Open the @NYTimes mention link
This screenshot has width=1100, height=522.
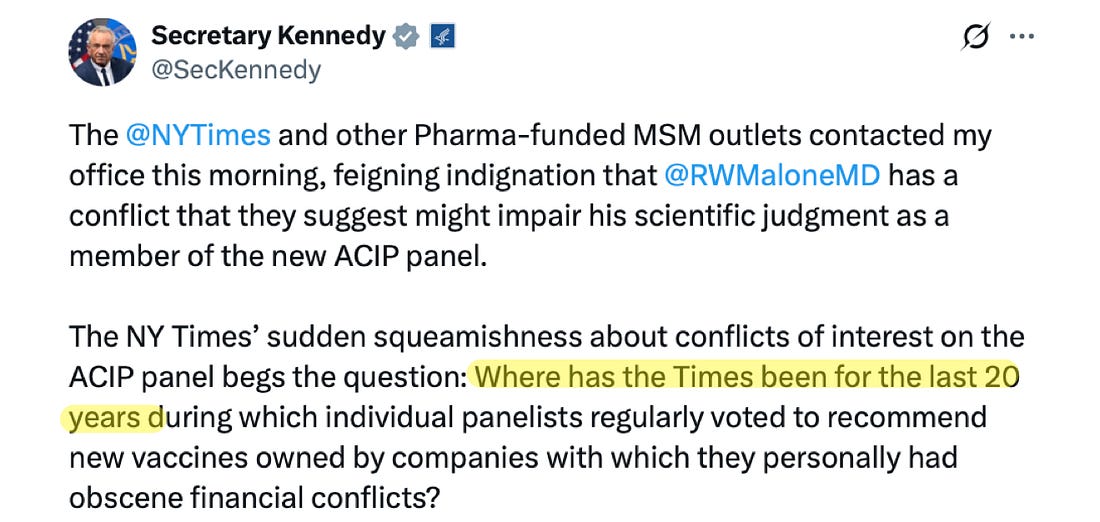point(197,135)
